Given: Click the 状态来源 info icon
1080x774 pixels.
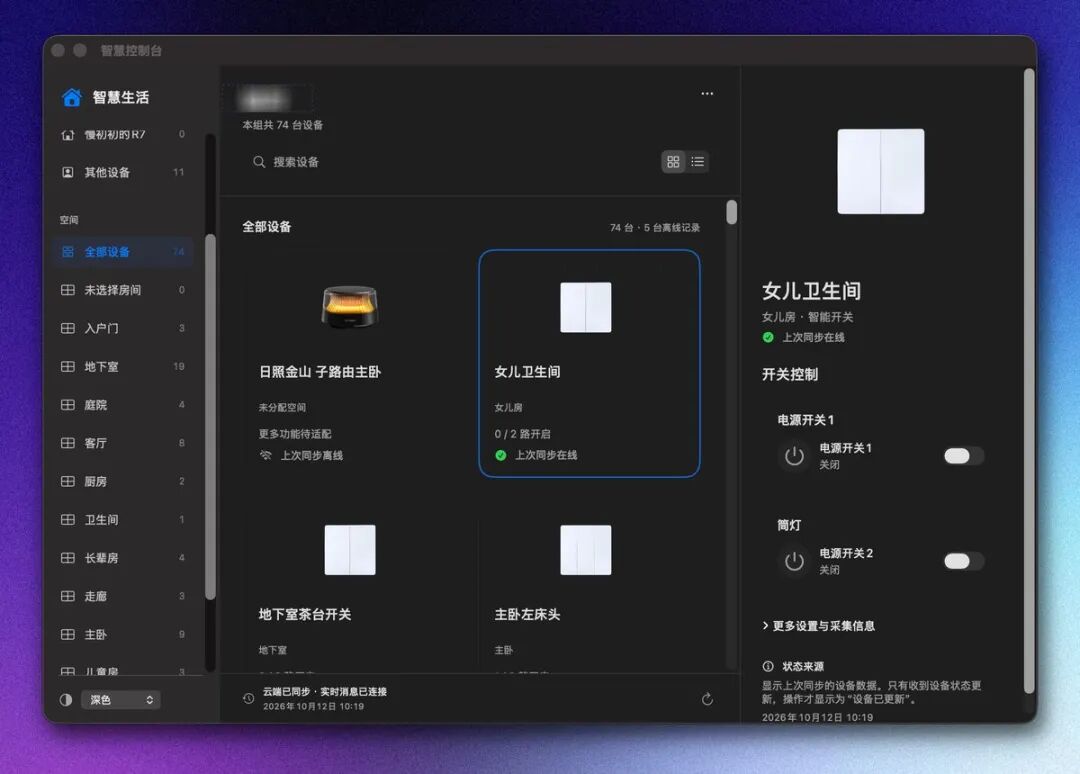Looking at the screenshot, I should point(768,666).
